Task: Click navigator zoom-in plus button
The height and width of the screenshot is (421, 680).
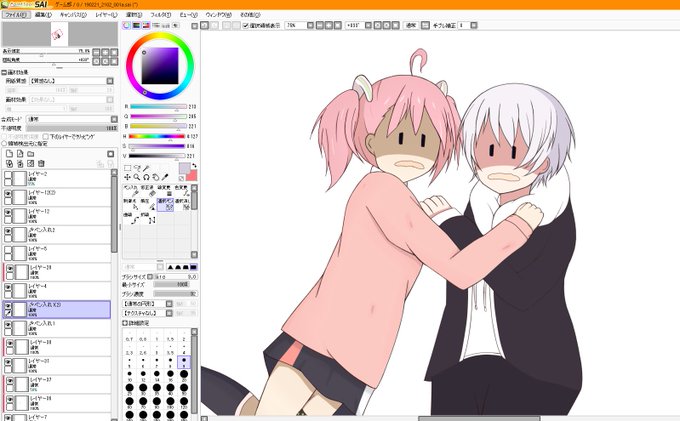Action: [105, 52]
